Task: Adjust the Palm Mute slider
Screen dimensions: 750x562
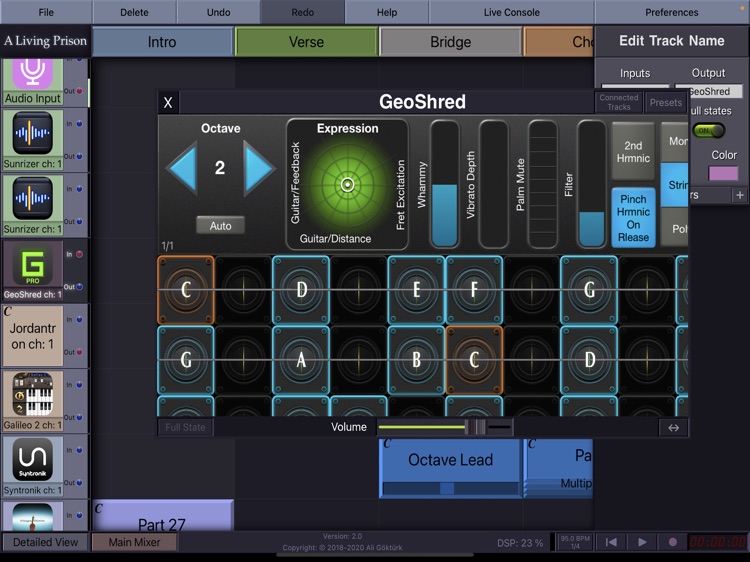Action: coord(542,184)
